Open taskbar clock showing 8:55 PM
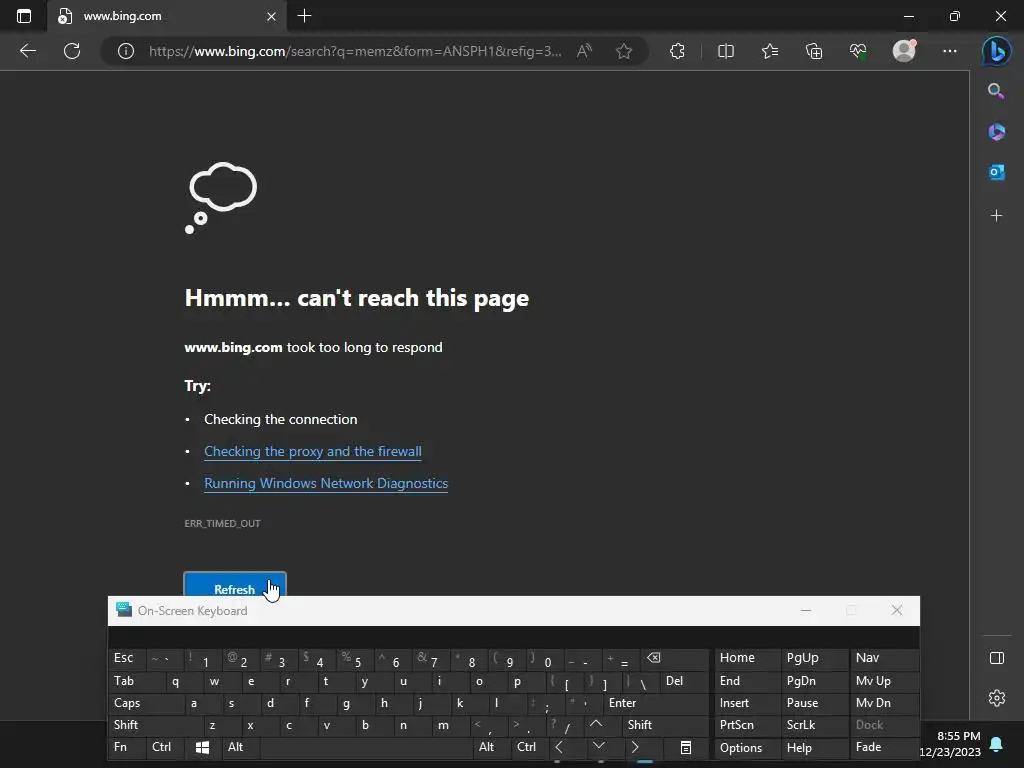Image resolution: width=1024 pixels, height=768 pixels. [950, 744]
